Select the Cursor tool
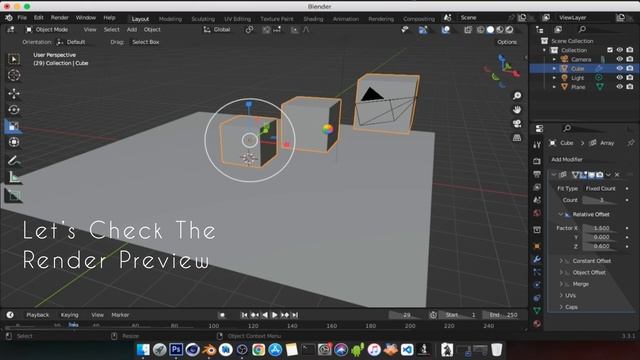This screenshot has width=640, height=360. click(x=14, y=76)
